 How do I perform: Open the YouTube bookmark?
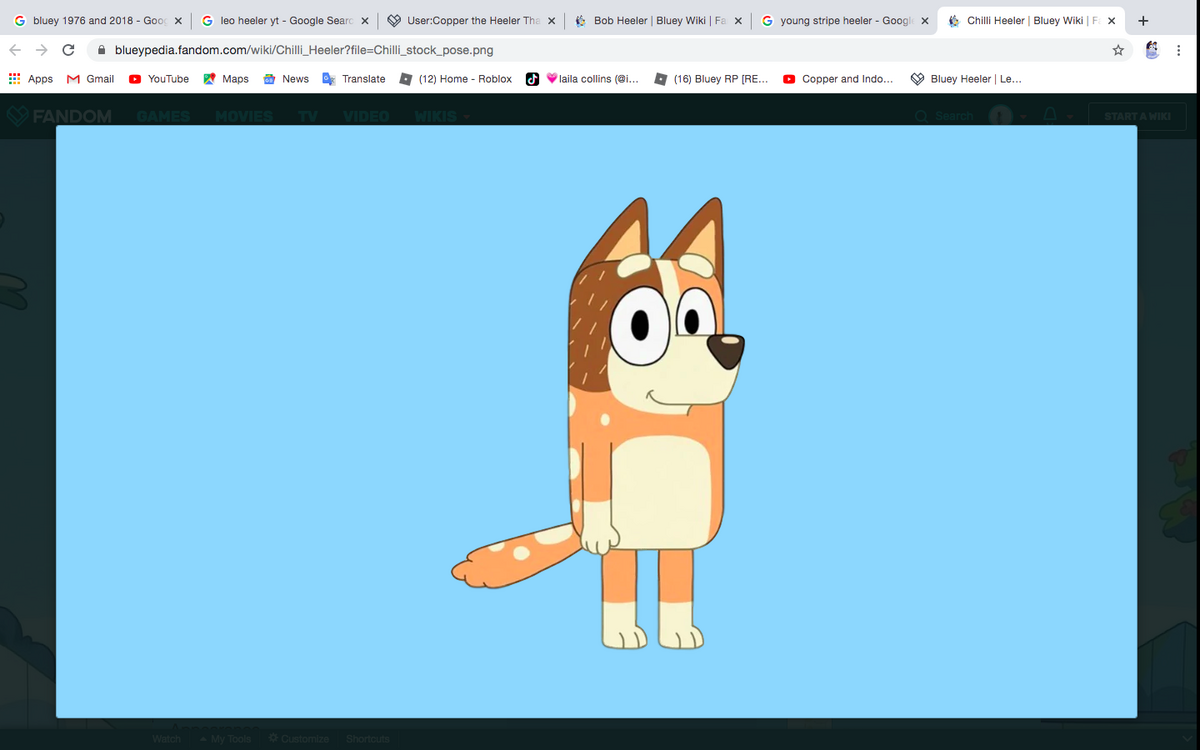tap(158, 79)
